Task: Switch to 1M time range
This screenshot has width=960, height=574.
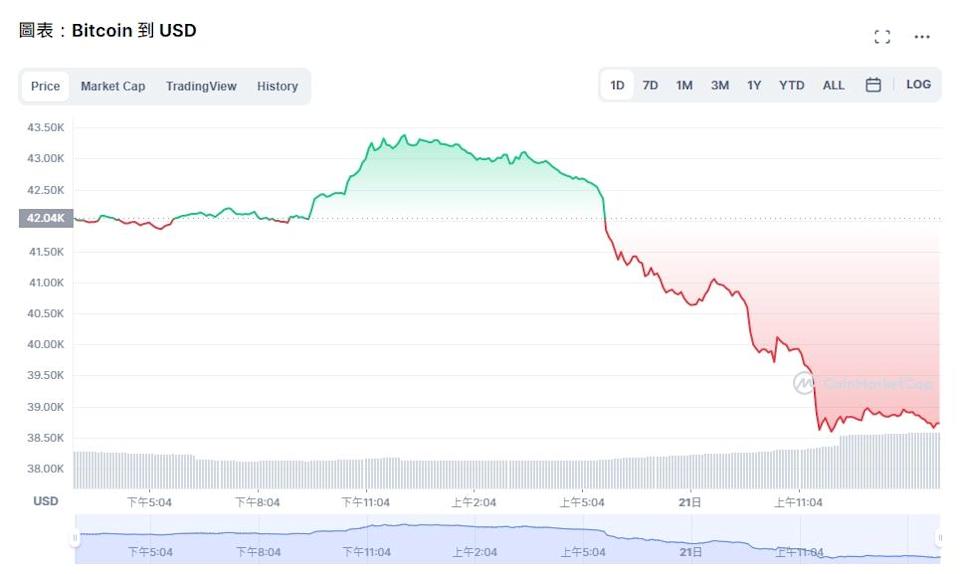Action: point(684,85)
